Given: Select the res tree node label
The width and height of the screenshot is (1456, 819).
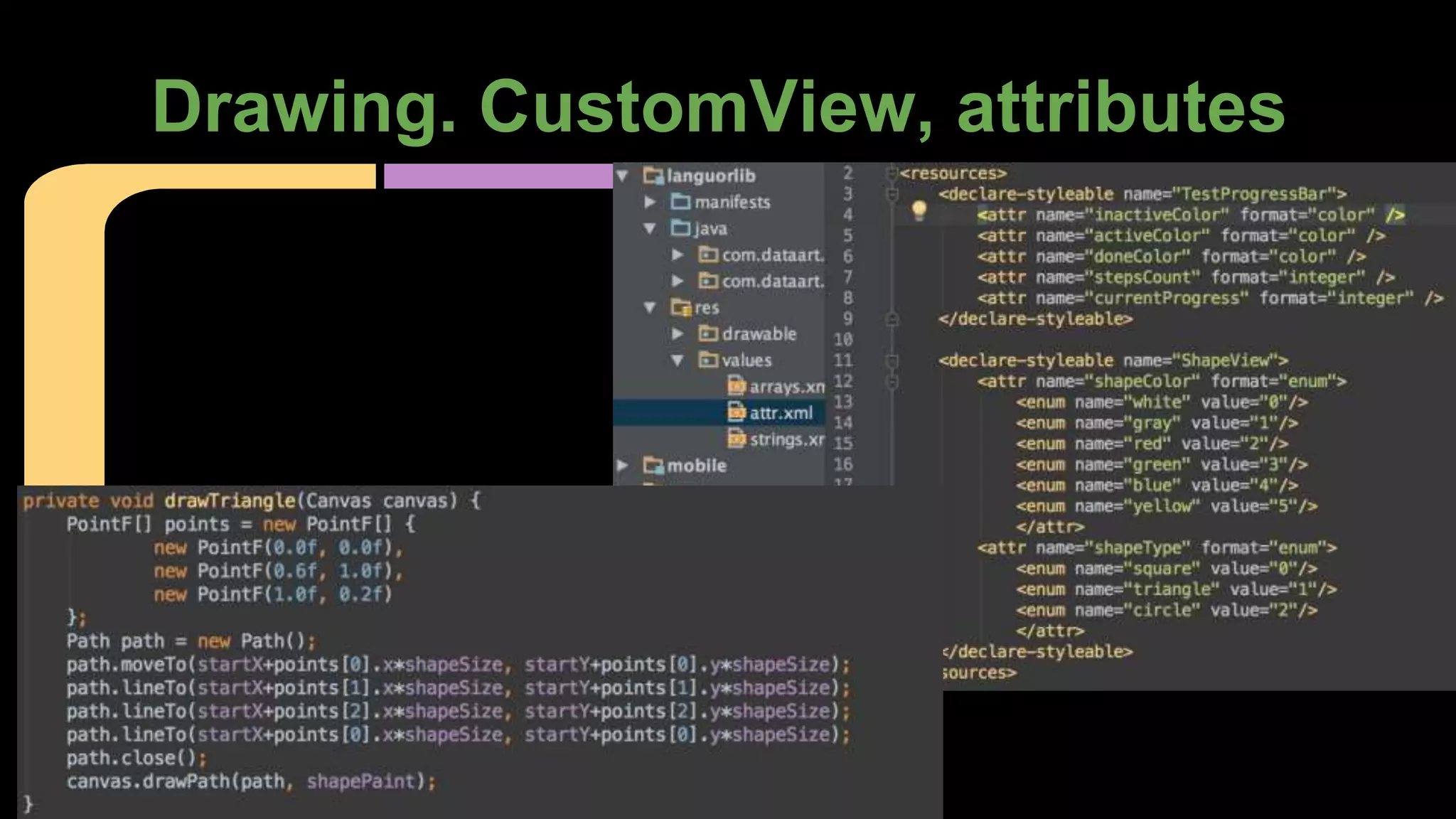Looking at the screenshot, I should (707, 307).
